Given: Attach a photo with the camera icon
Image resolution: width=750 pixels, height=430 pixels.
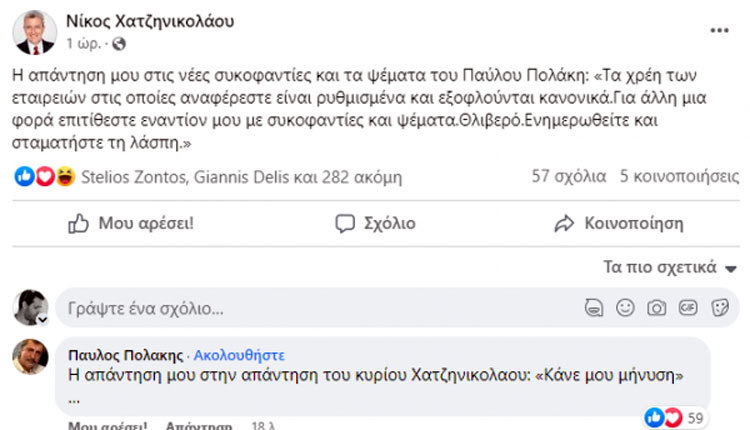Looking at the screenshot, I should 656,308.
